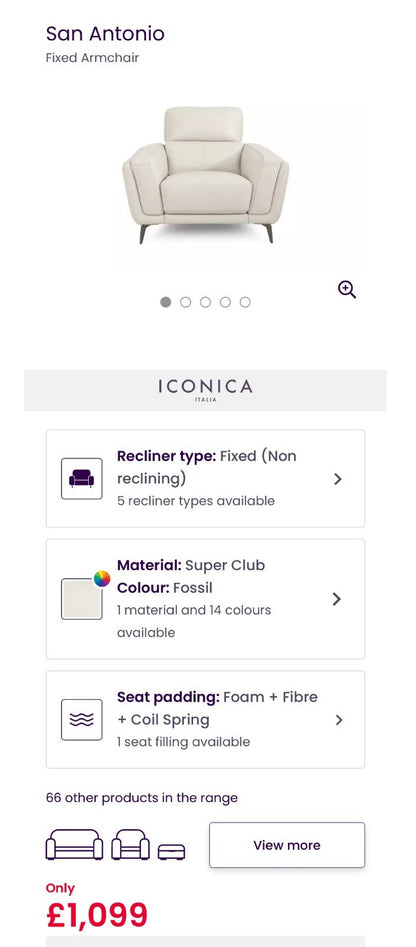Click the armchair recliner type icon
This screenshot has height=947, width=416.
[82, 479]
